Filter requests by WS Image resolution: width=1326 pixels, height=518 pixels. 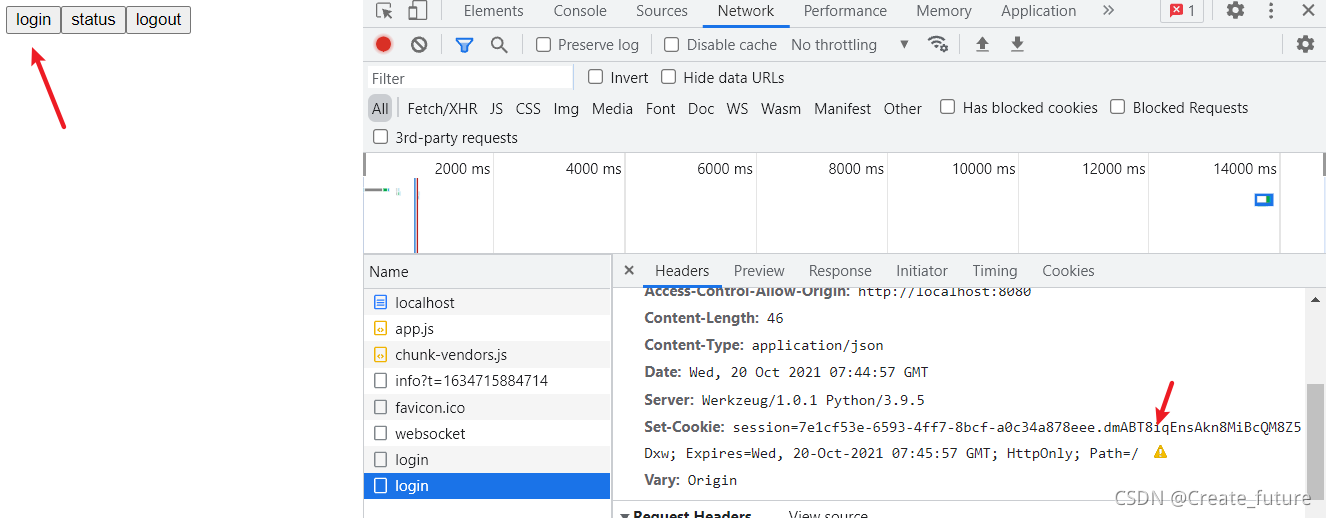[737, 108]
